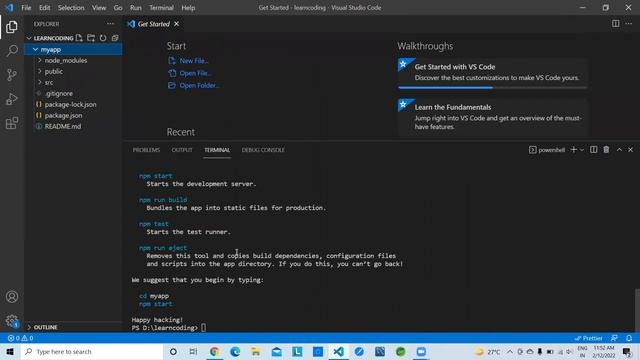640x360 pixels.
Task: Open Get Started with VS Code walkthrough
Action: click(x=493, y=72)
